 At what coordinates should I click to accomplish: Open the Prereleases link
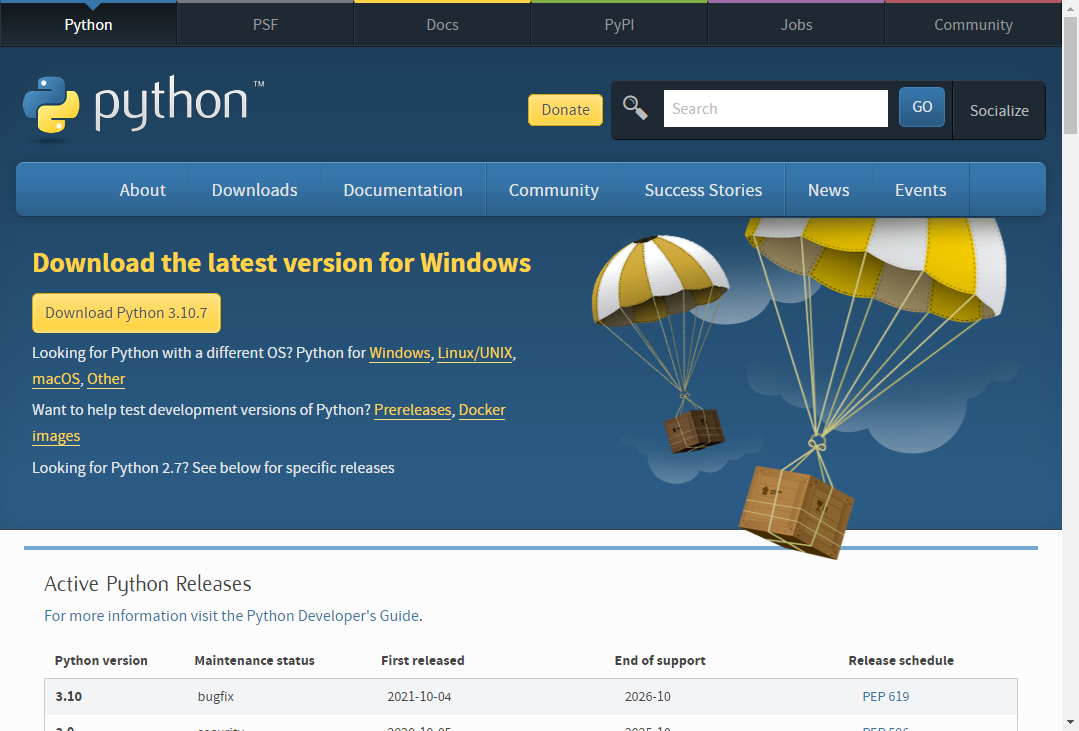click(413, 410)
